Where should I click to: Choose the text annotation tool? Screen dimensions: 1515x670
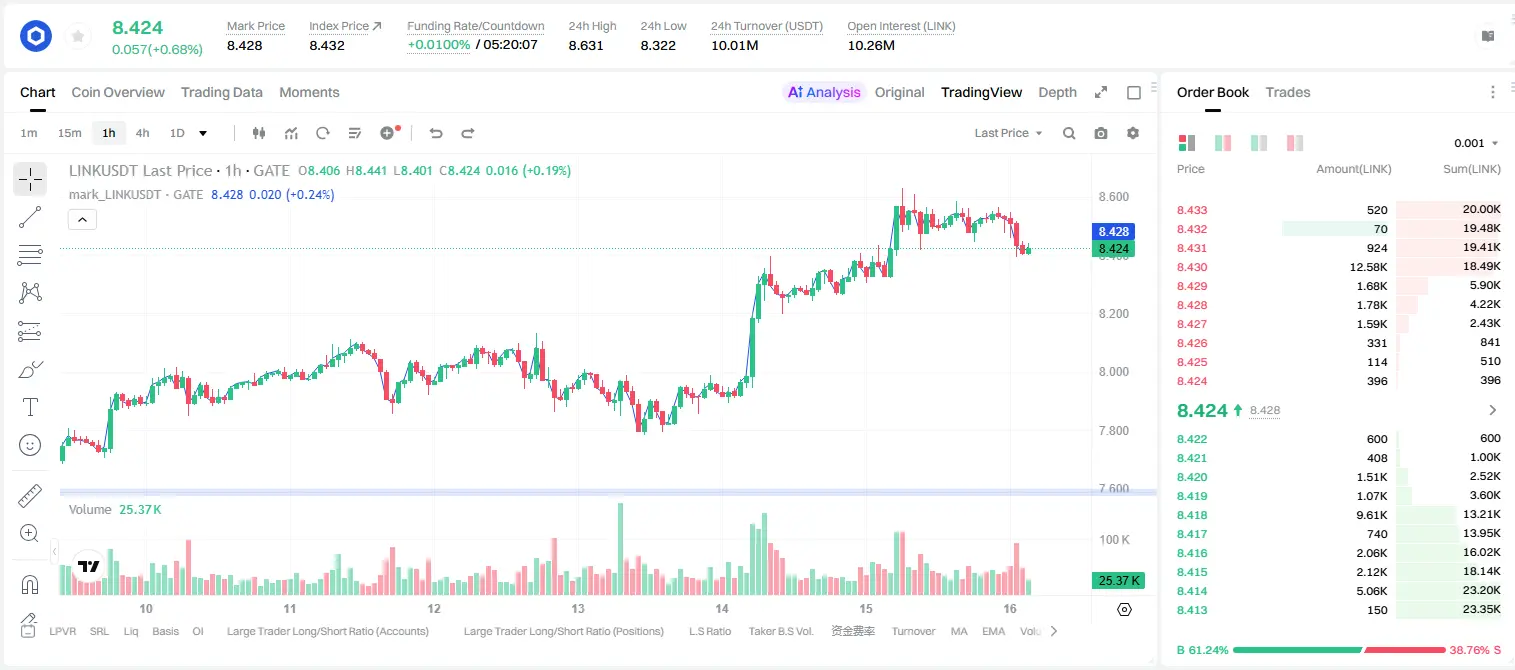30,407
